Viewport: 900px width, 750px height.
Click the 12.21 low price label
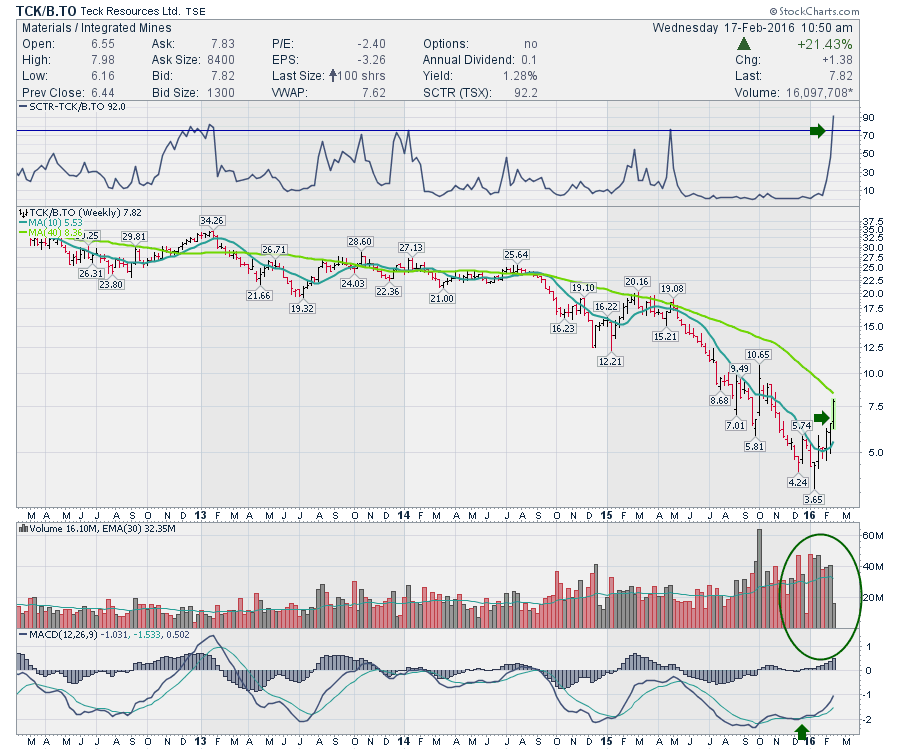click(x=610, y=362)
